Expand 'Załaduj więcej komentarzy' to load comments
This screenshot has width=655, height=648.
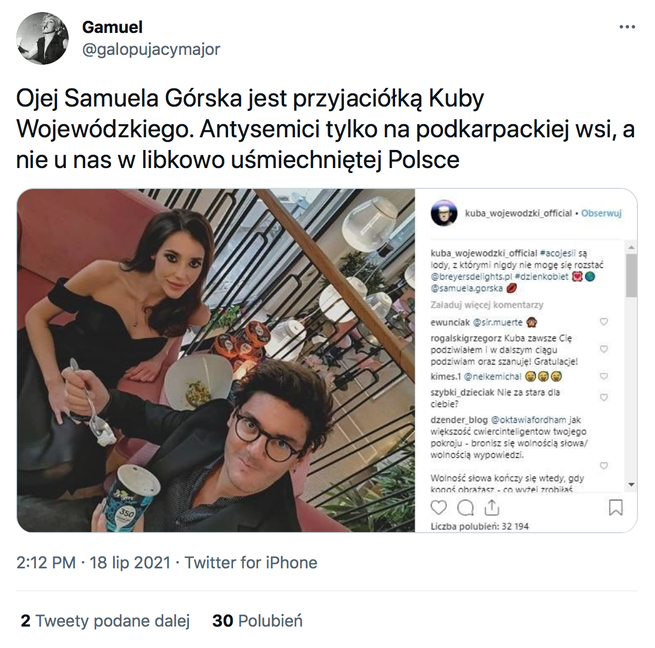pos(487,305)
